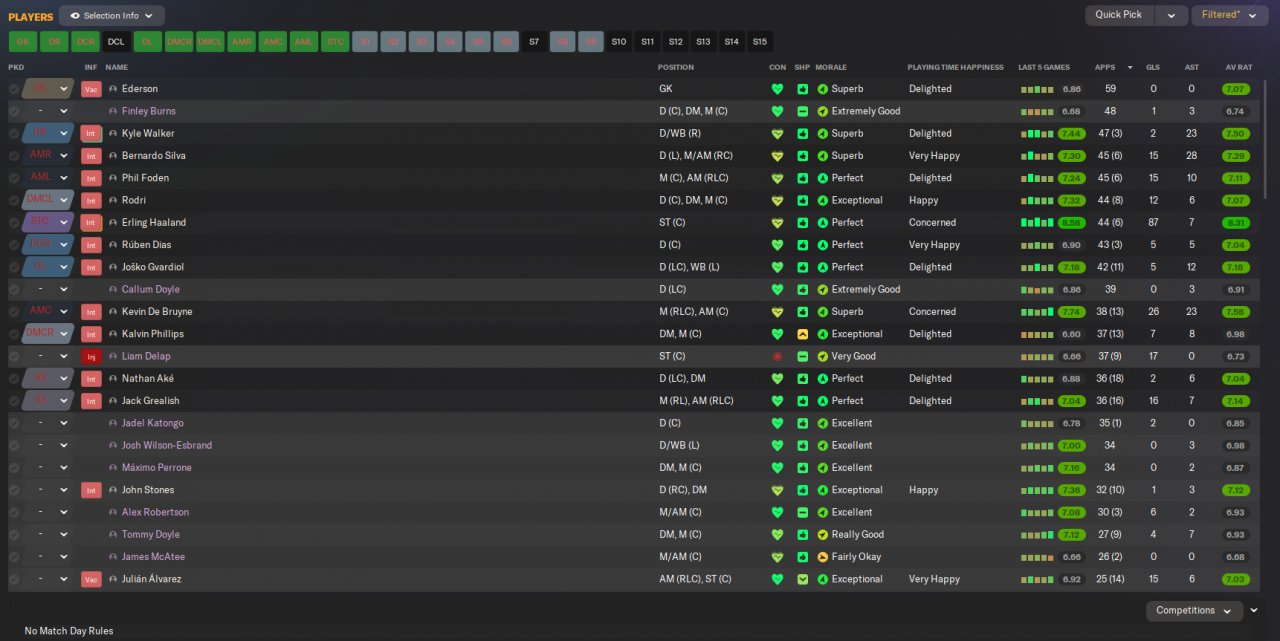Click the 7.50 average rating badge for Kyle Walker
Image resolution: width=1280 pixels, height=641 pixels.
pos(1236,133)
